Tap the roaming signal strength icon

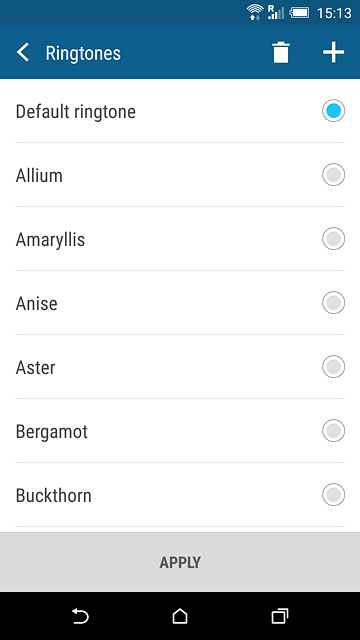[x=276, y=12]
